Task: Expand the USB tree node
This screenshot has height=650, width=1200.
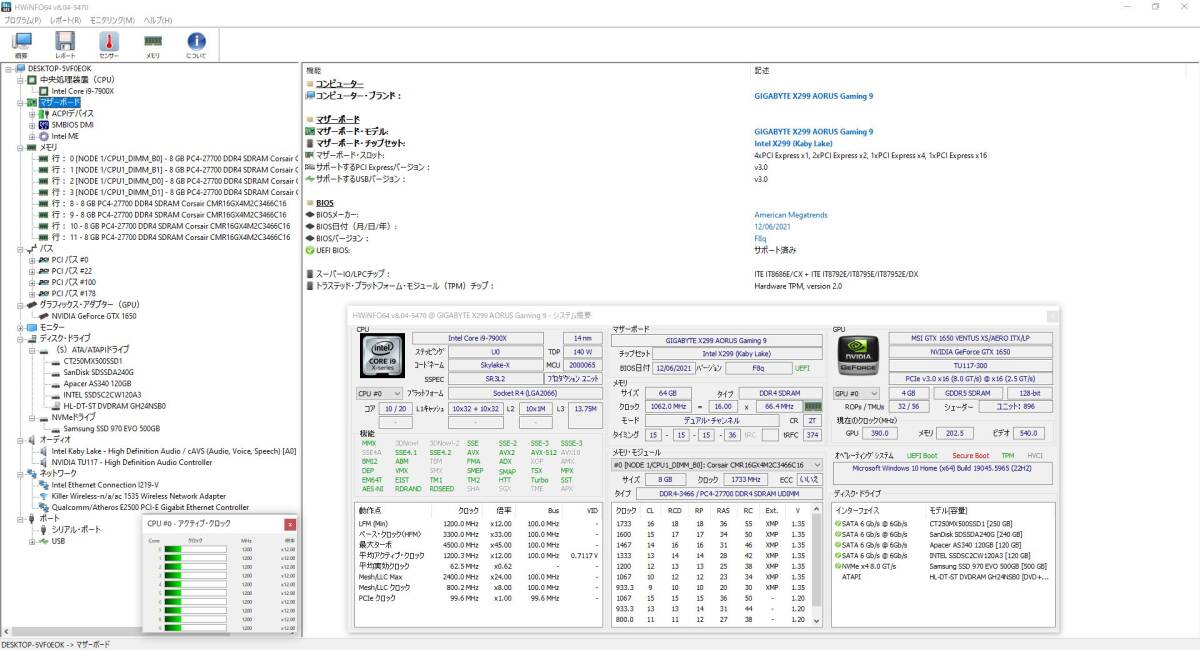Action: coord(32,541)
